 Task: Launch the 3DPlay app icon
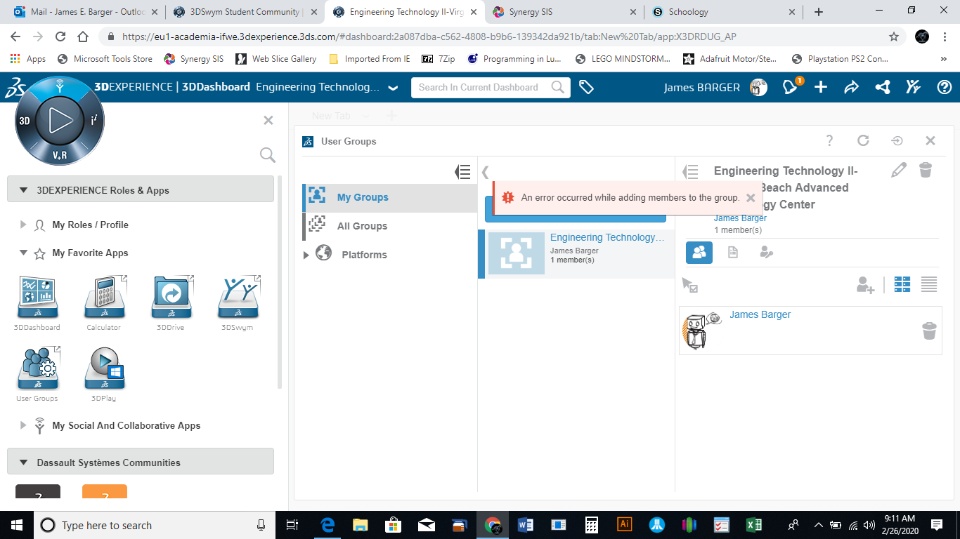[x=105, y=368]
